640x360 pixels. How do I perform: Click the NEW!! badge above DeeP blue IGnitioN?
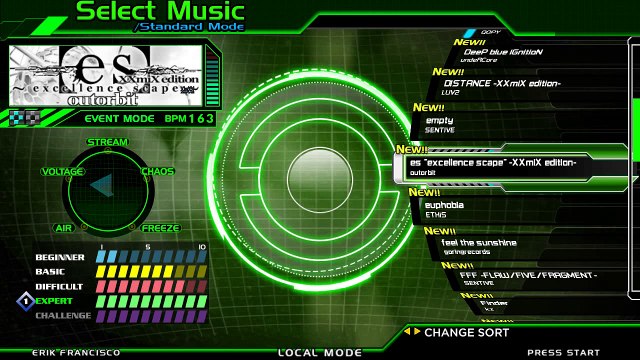pyautogui.click(x=469, y=42)
